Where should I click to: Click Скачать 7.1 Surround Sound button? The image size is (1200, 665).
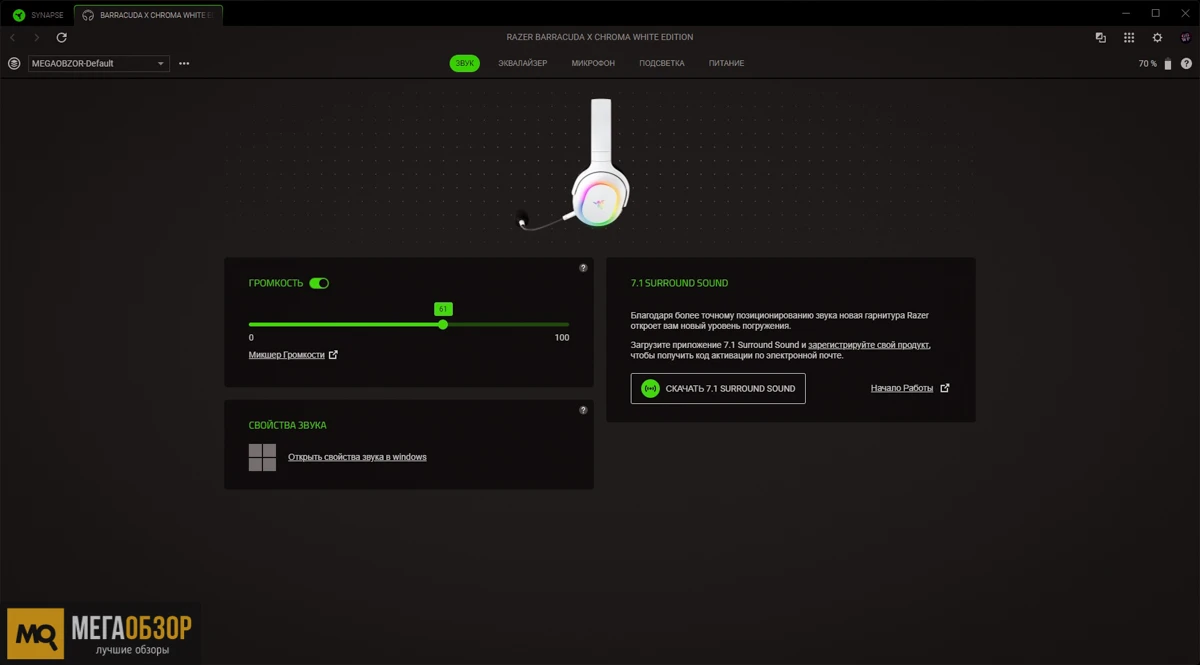coord(718,388)
